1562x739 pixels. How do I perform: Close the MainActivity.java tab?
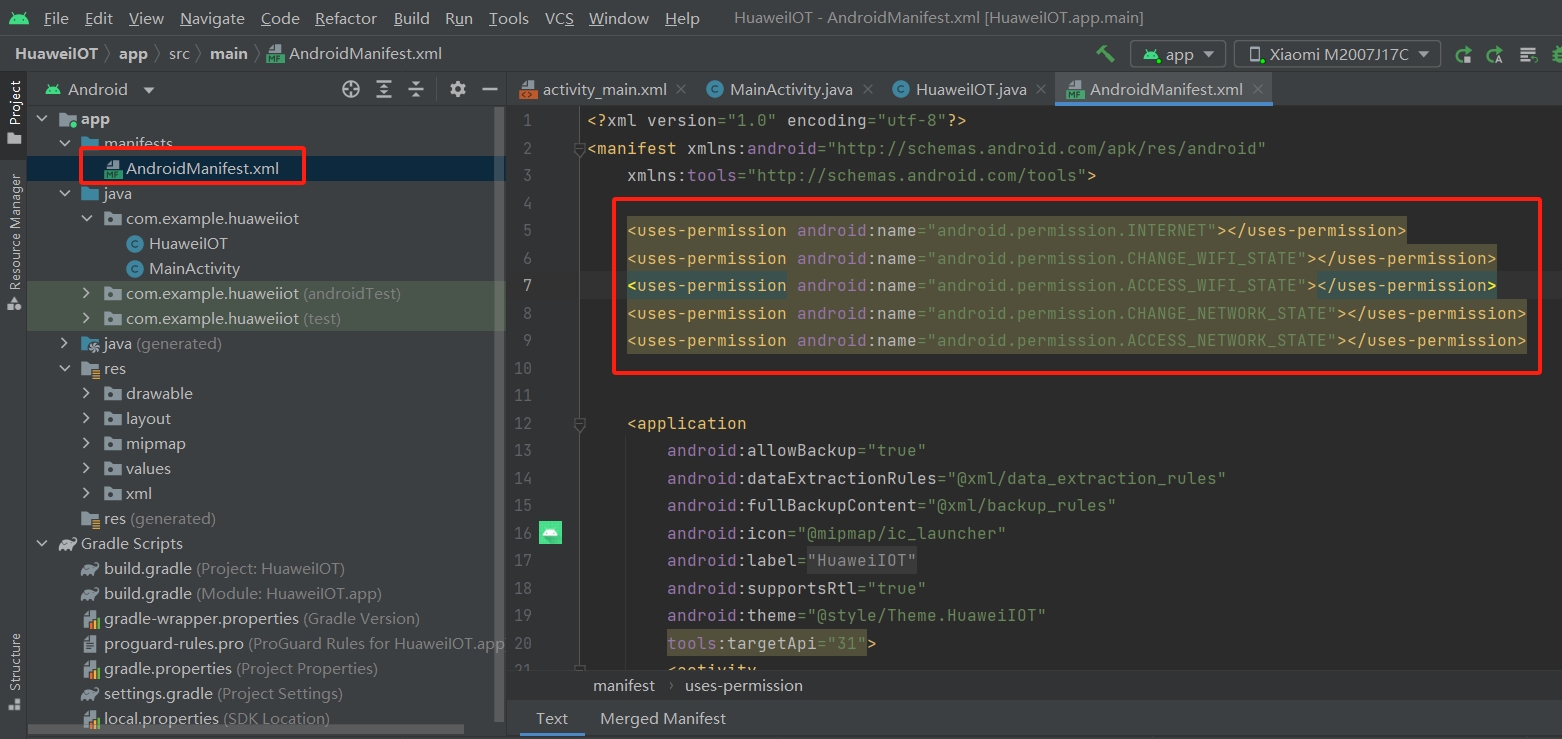(x=867, y=89)
